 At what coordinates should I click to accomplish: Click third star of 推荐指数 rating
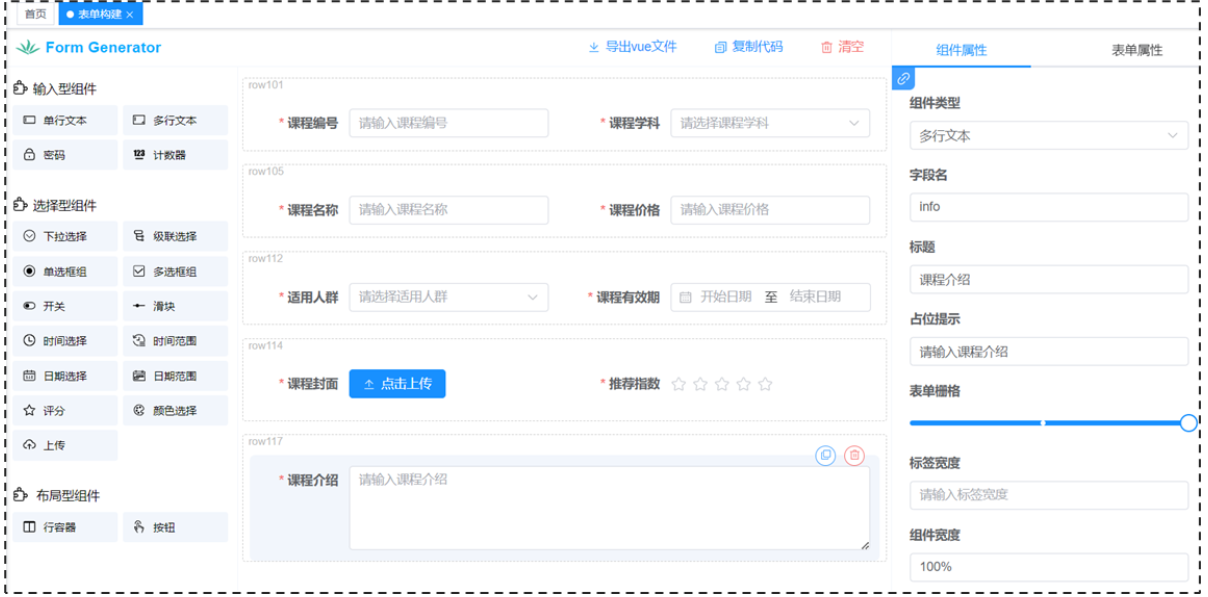click(722, 383)
